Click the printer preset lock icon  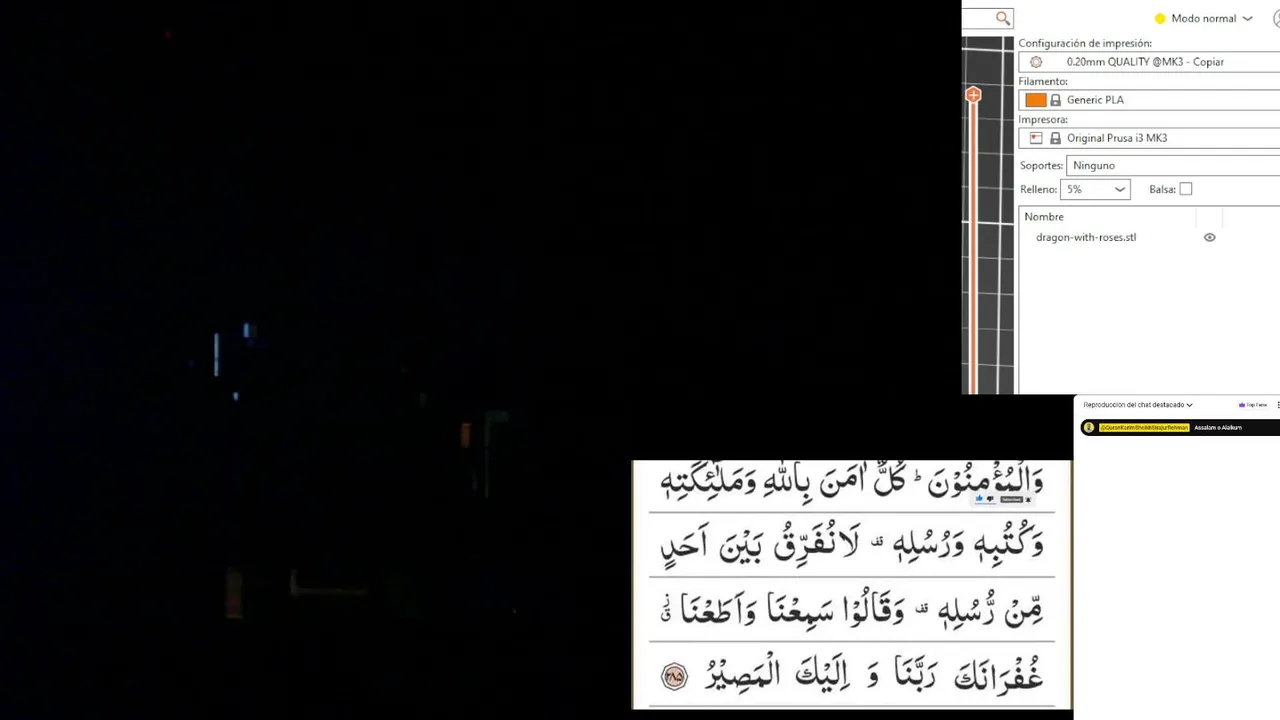click(x=1055, y=138)
